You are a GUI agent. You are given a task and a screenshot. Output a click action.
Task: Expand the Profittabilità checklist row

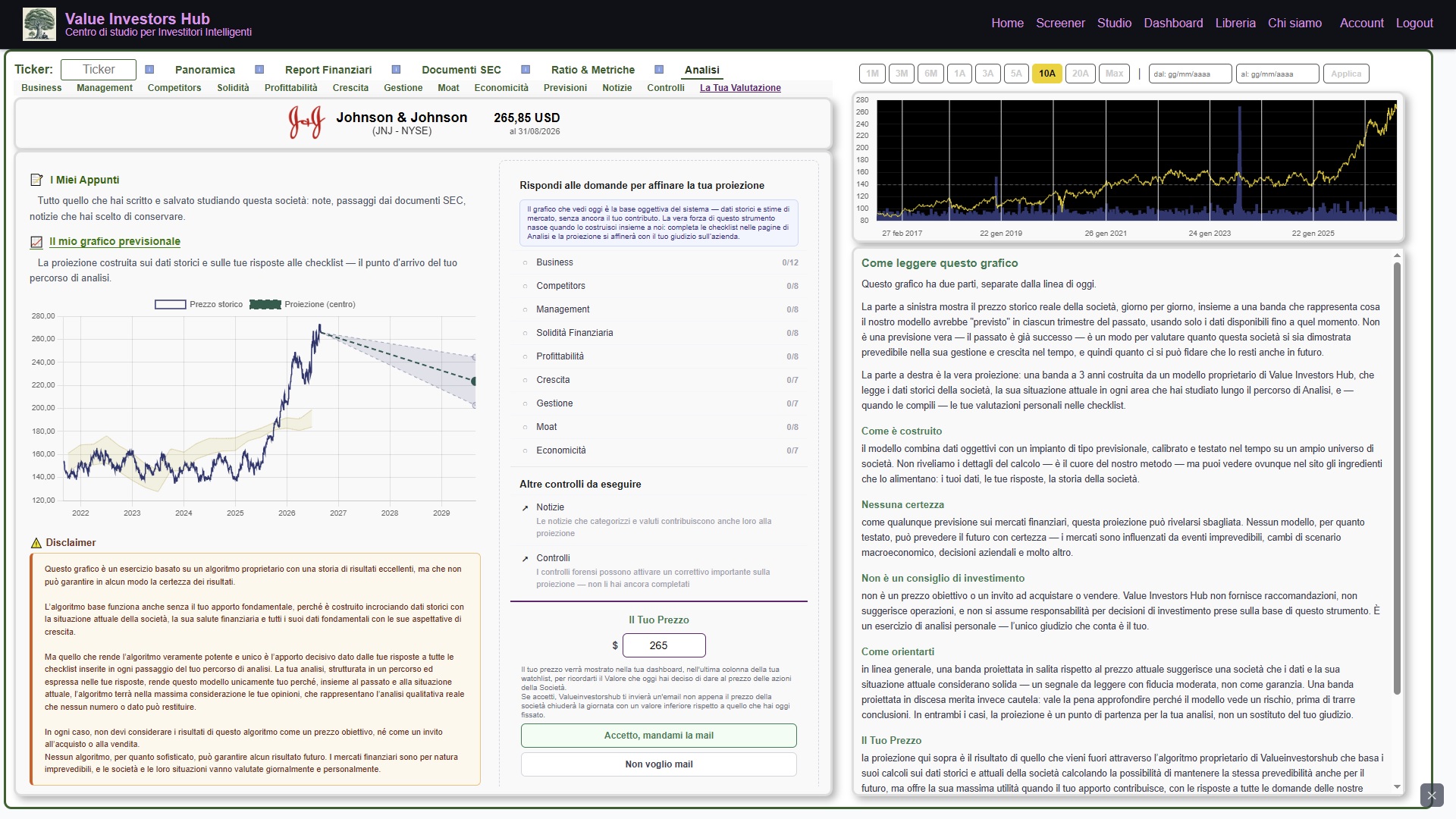click(x=659, y=356)
